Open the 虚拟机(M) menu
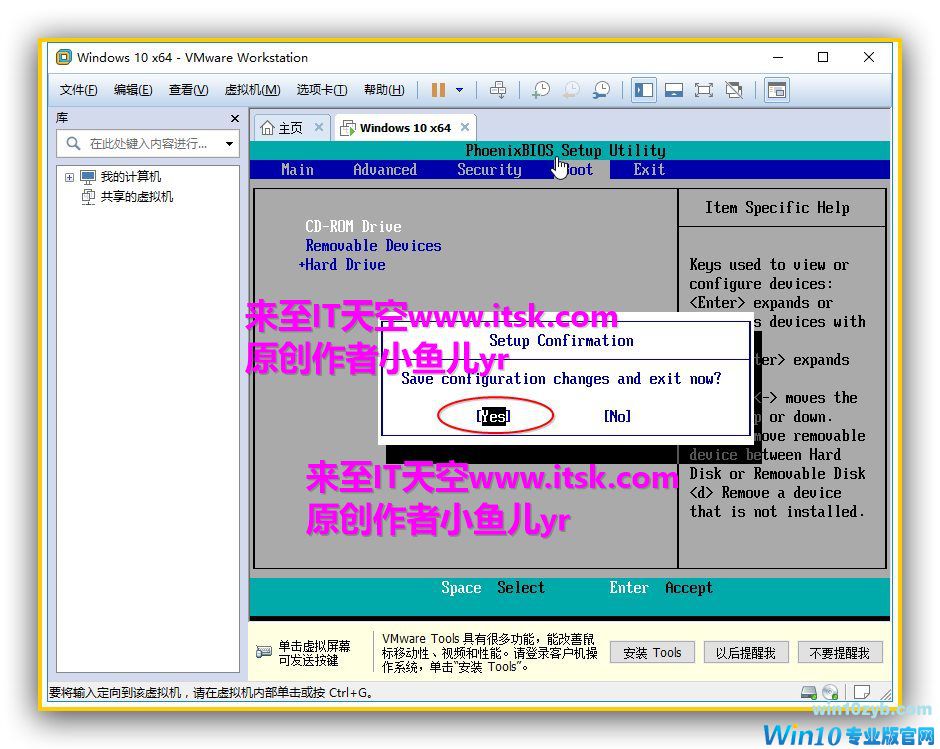The width and height of the screenshot is (940, 749). 252,90
